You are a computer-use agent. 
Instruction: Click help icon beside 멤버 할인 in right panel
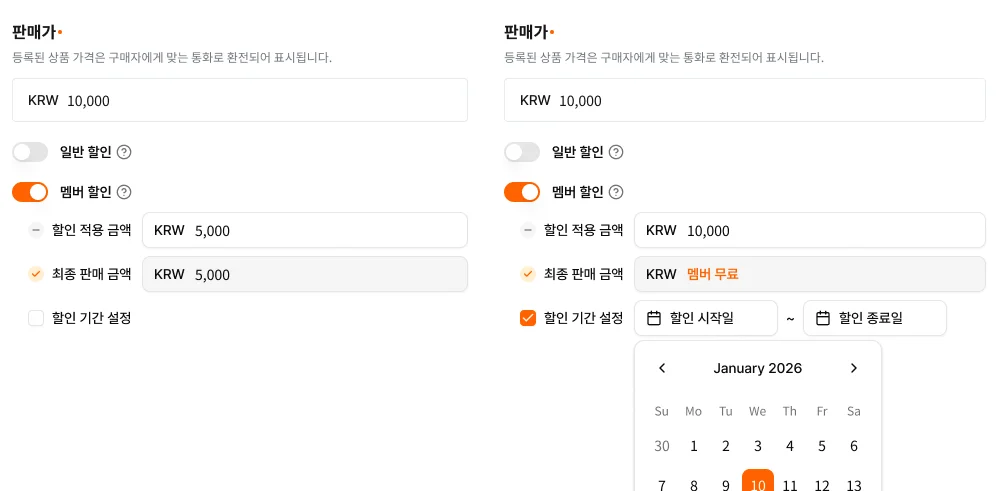[x=617, y=192]
